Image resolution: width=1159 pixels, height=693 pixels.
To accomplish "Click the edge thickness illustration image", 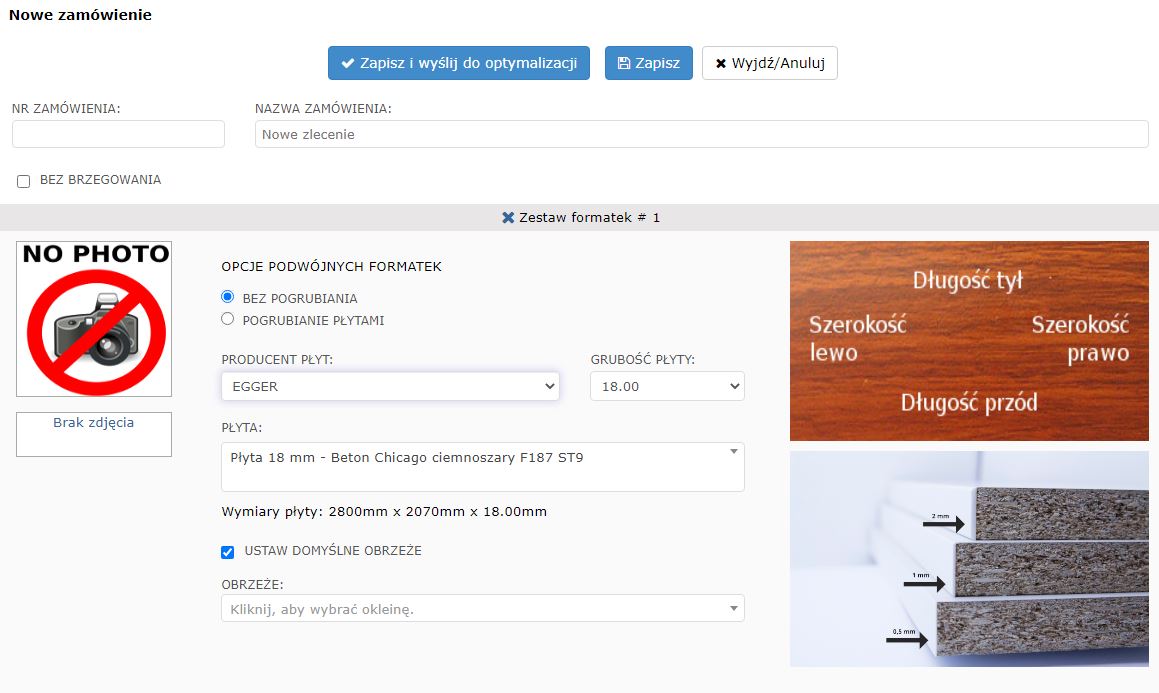I will (x=968, y=558).
